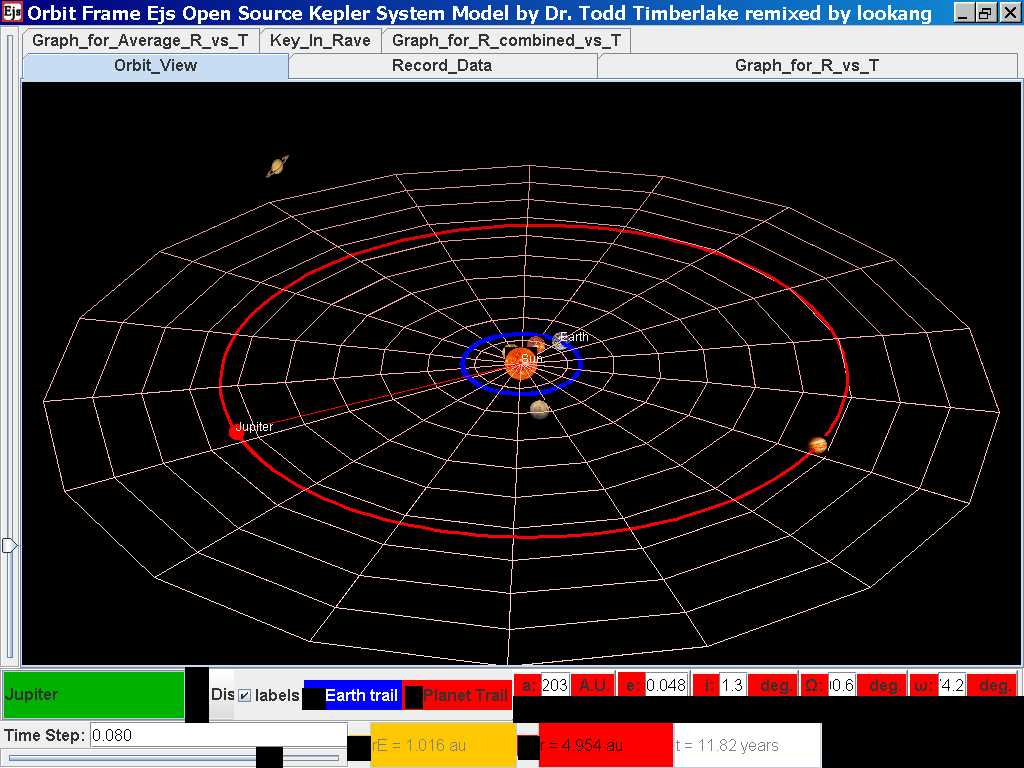
Task: Toggle the Earth trail checkbox
Action: 353,696
